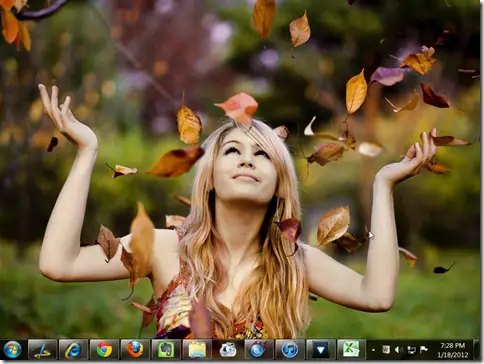Viewport: 484px width, 364px height.
Task: Click the Show Desktop strip at taskbar end
Action: click(x=476, y=350)
